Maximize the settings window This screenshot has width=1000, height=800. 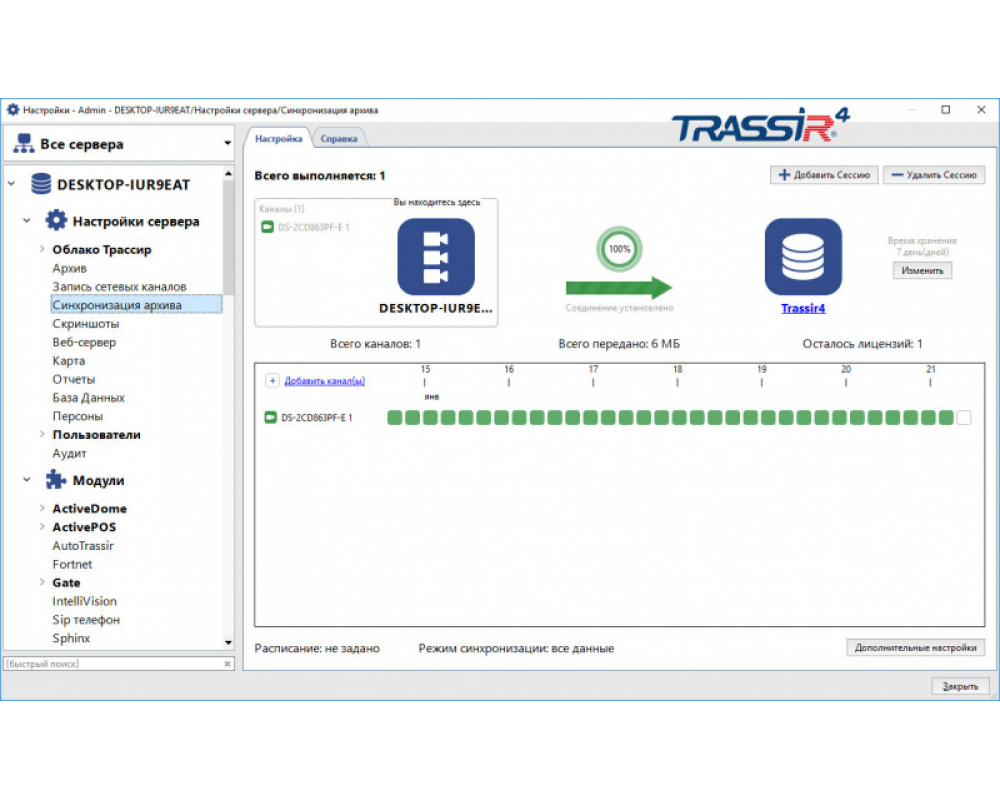pyautogui.click(x=946, y=110)
